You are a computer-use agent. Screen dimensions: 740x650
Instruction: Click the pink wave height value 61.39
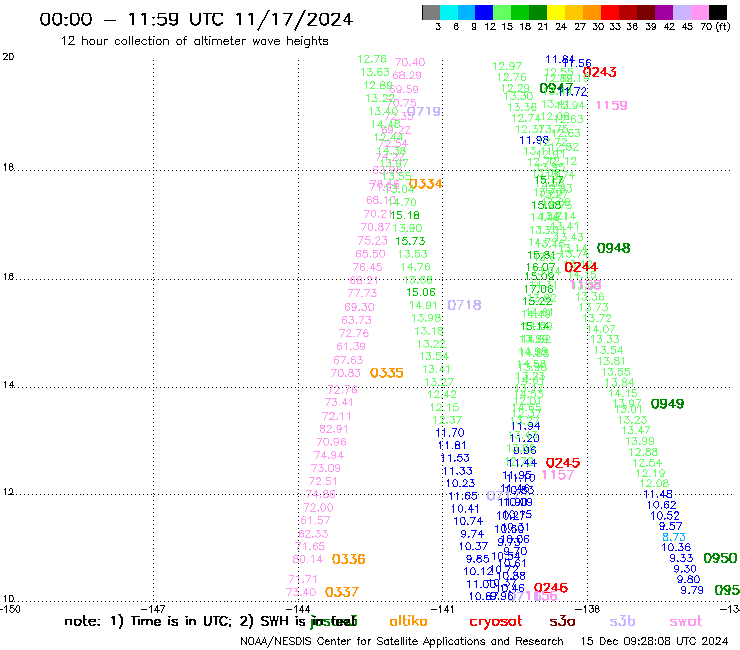click(x=351, y=346)
